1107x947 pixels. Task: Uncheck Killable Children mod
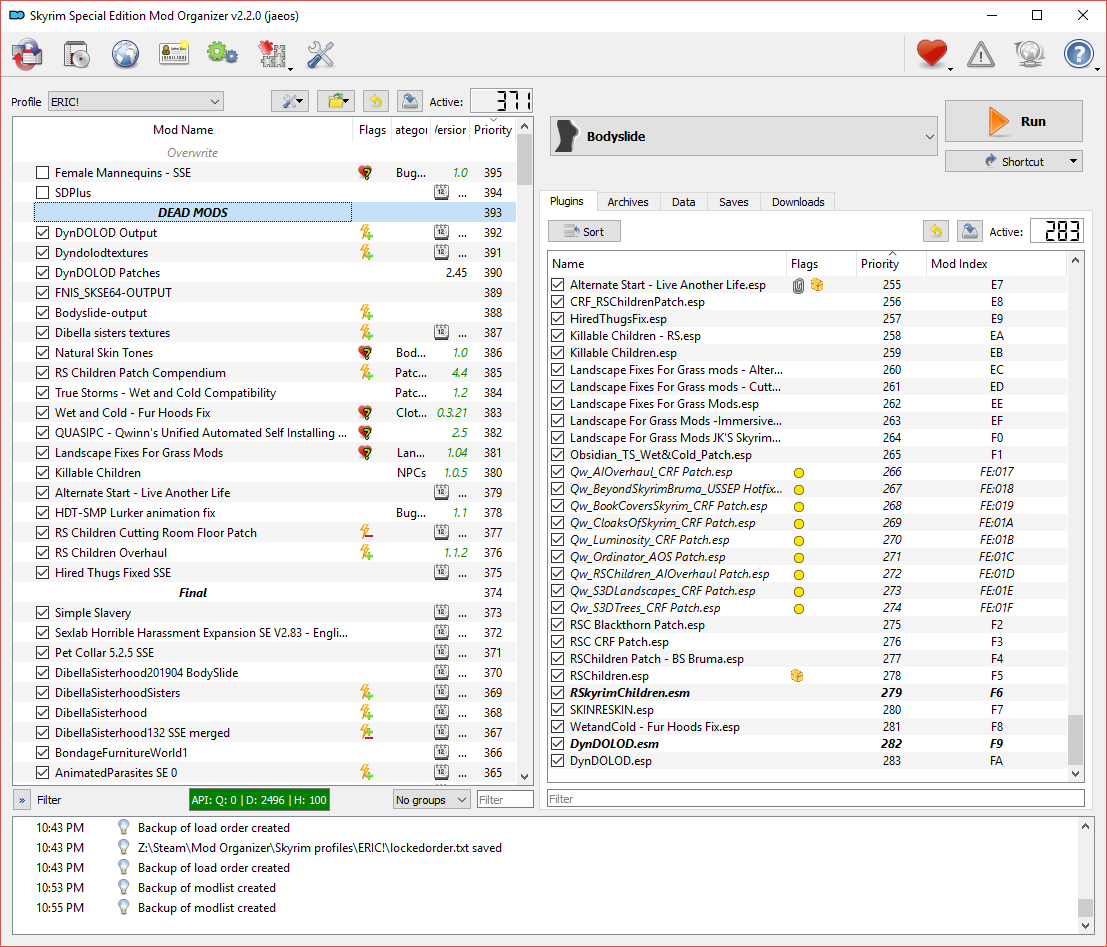[x=42, y=472]
